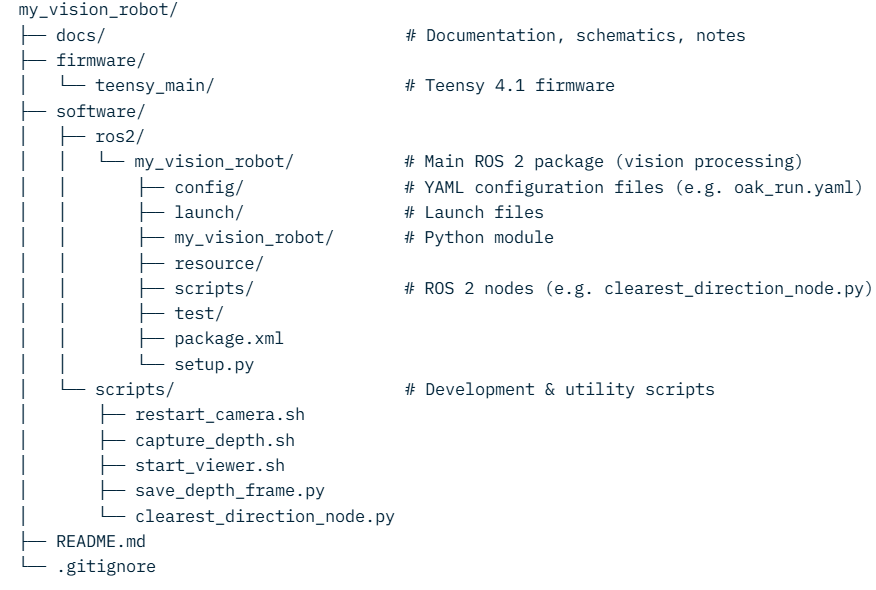The width and height of the screenshot is (876, 590).
Task: Select the setup.py file entry
Action: pyautogui.click(x=214, y=364)
